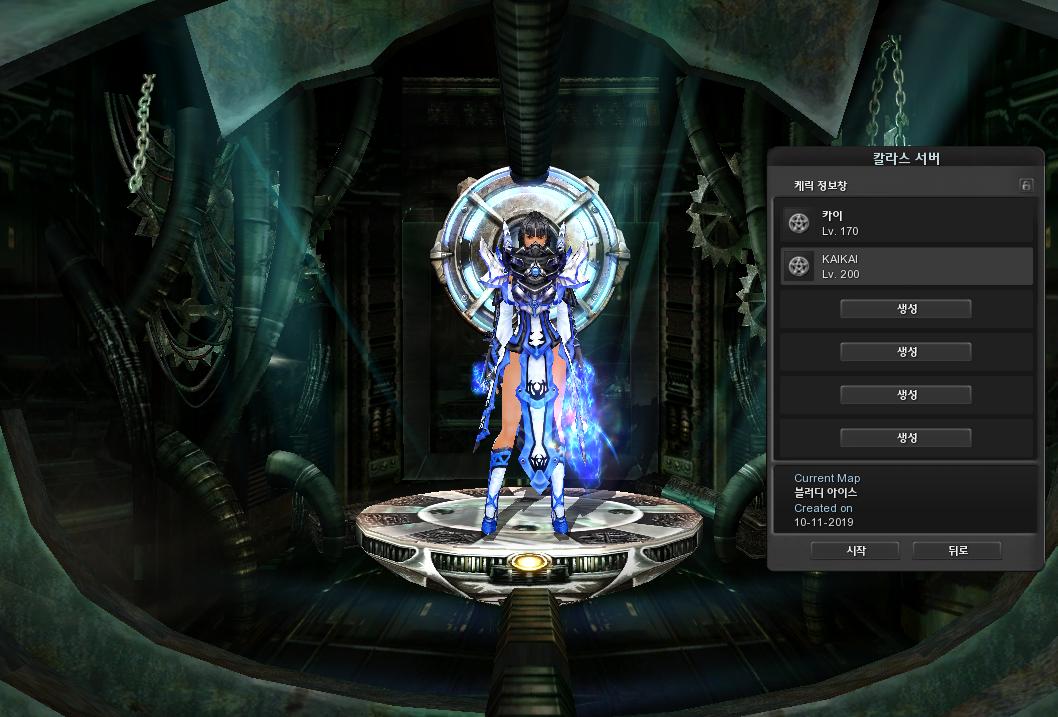Select the 카이 Lv. 170 character entry
This screenshot has height=717, width=1058.
pyautogui.click(x=905, y=222)
